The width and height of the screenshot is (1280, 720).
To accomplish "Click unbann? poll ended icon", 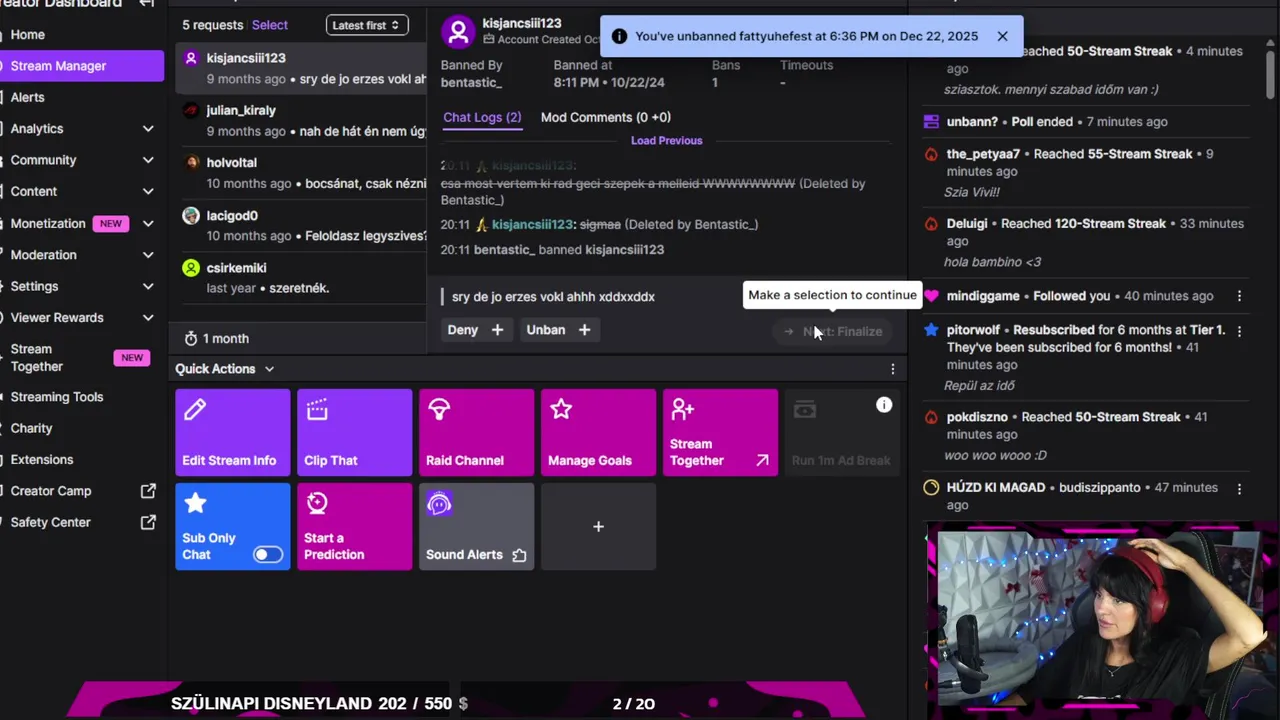I will 931,122.
